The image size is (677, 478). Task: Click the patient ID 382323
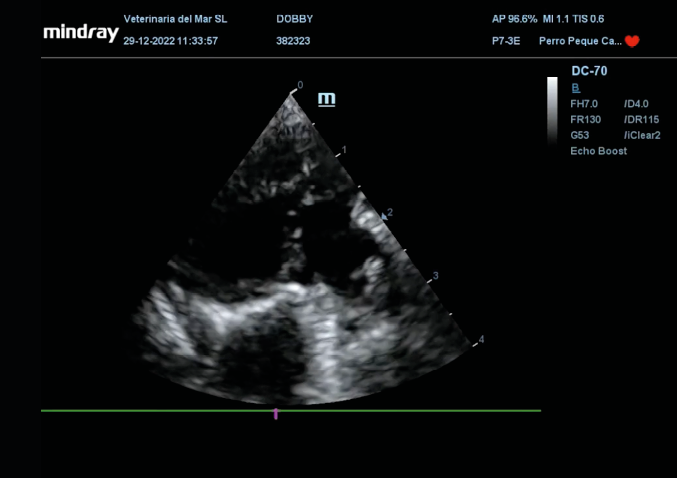(x=293, y=41)
